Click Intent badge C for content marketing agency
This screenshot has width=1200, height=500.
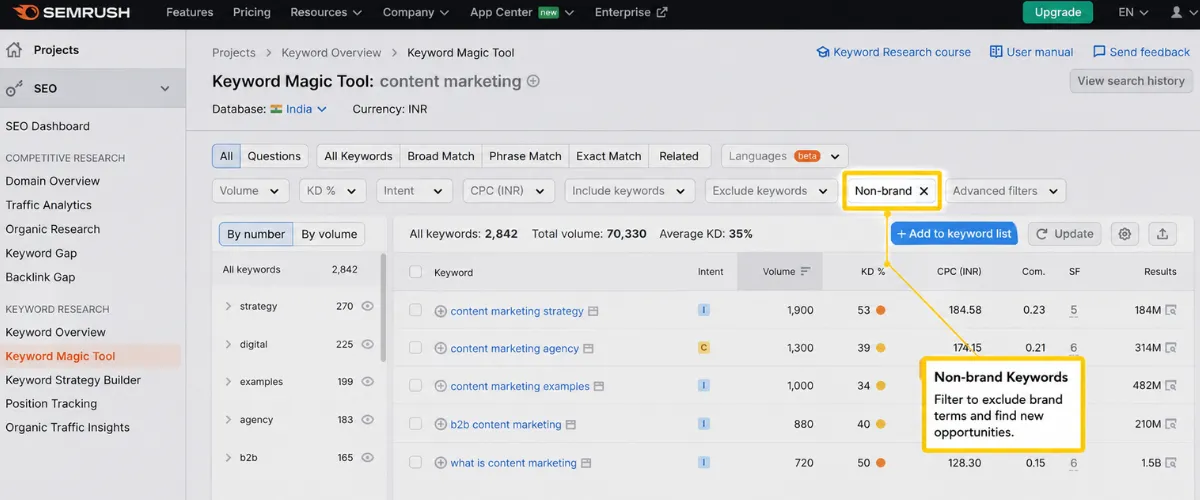coord(704,349)
